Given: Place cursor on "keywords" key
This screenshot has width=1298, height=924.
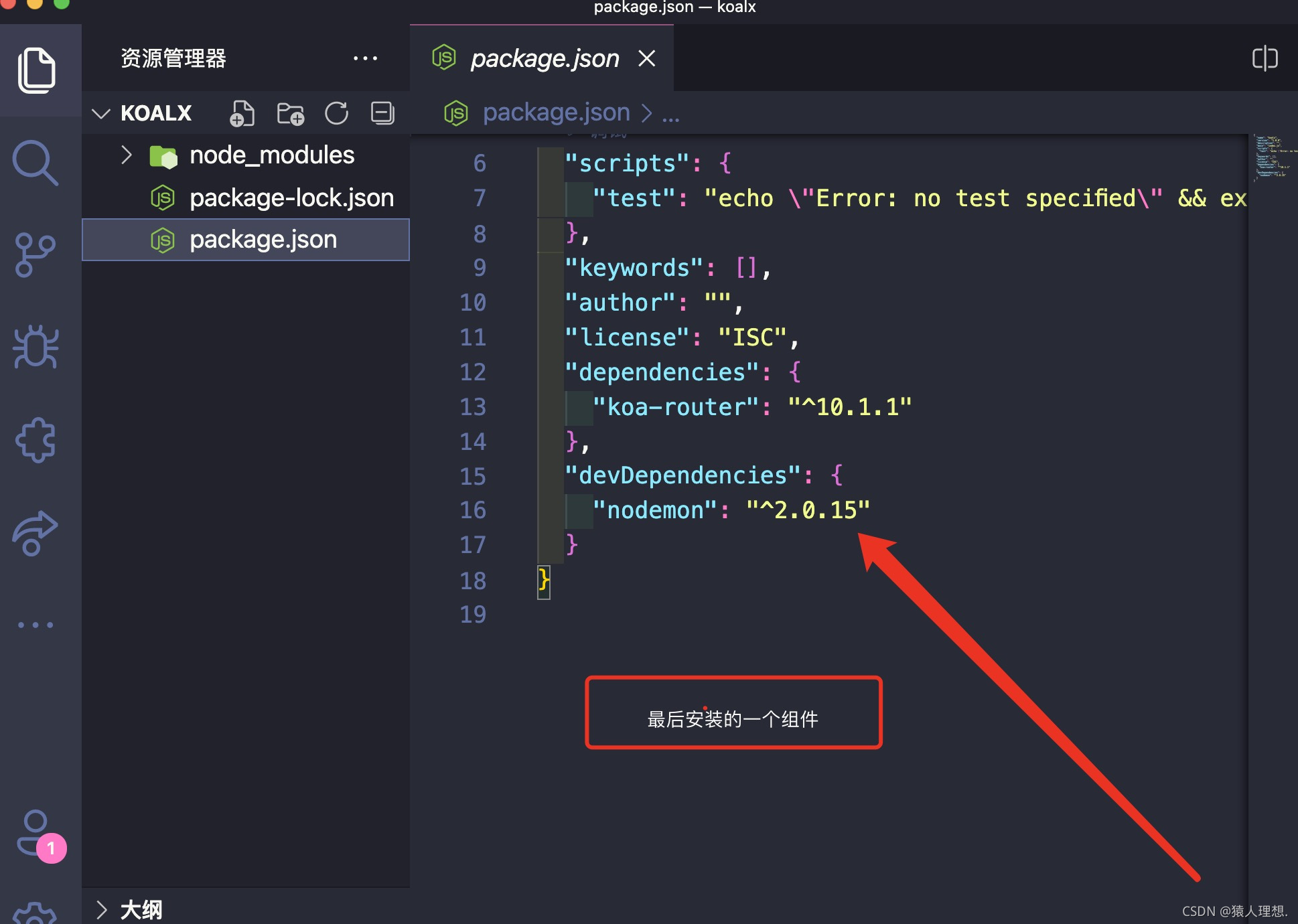Looking at the screenshot, I should point(634,268).
